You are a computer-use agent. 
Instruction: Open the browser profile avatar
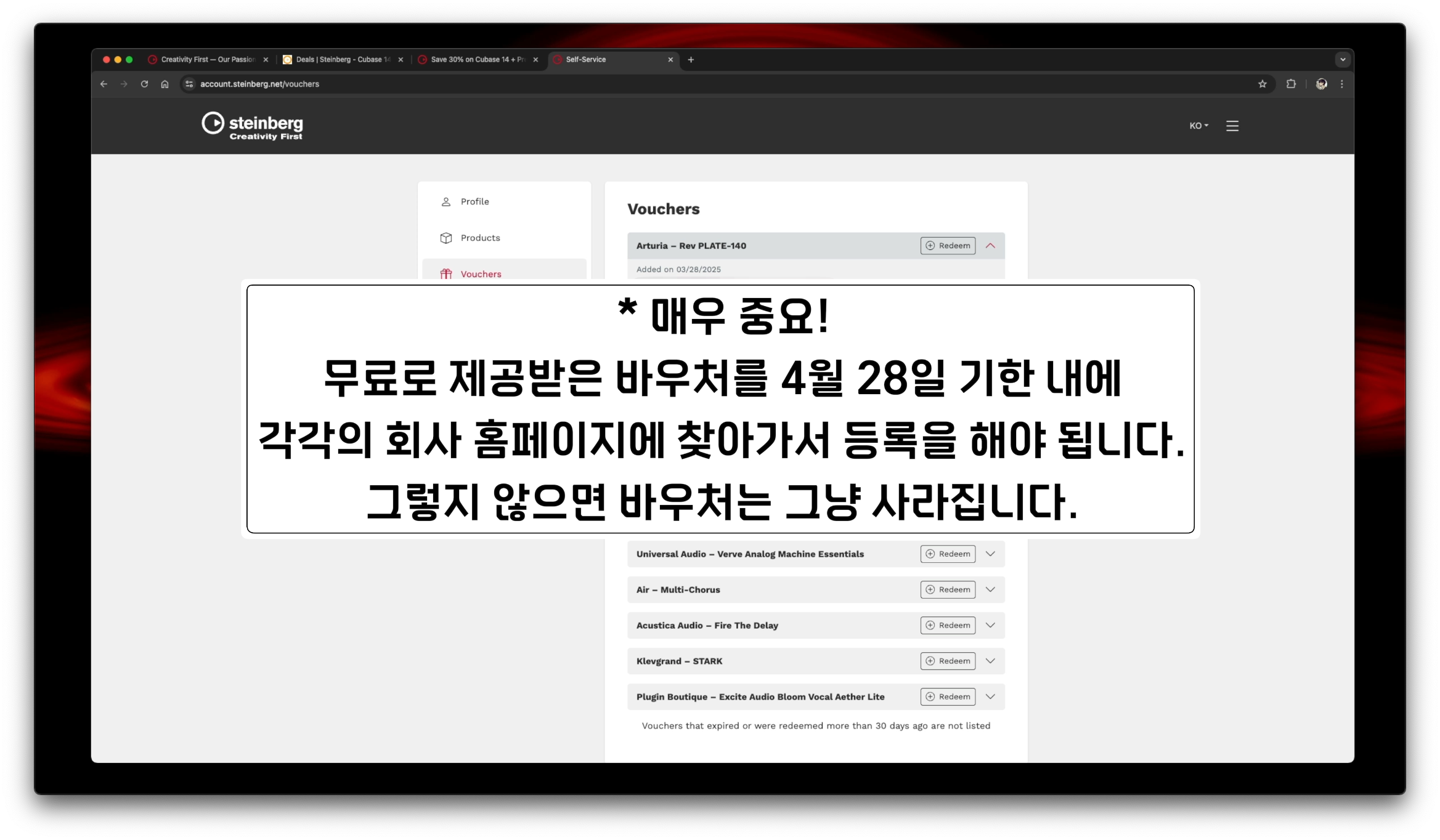1321,84
